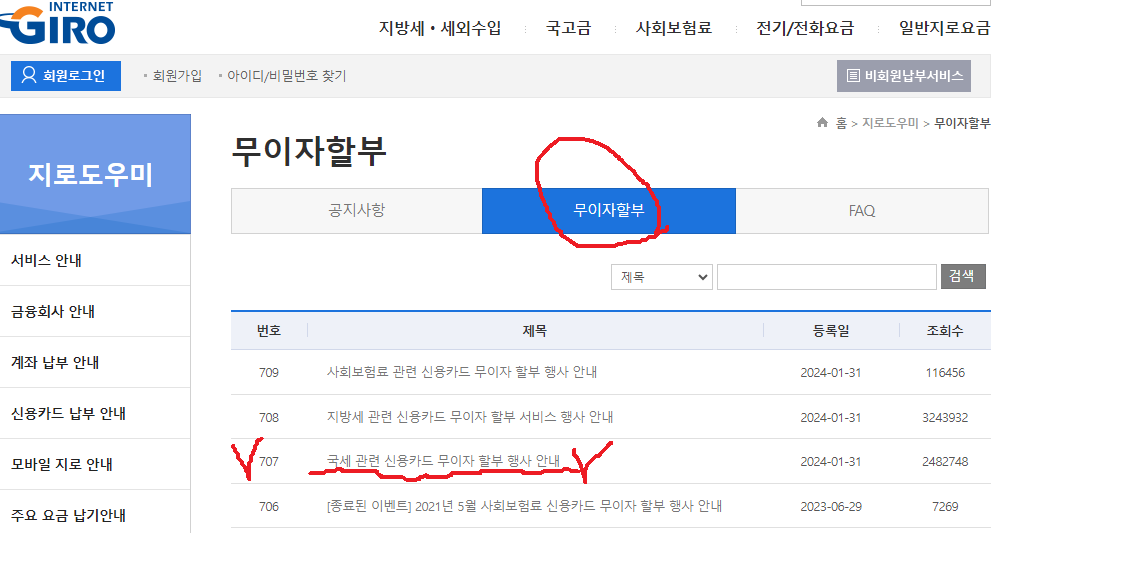Image resolution: width=1127 pixels, height=583 pixels.
Task: Click row number 707
Action: [x=269, y=462]
